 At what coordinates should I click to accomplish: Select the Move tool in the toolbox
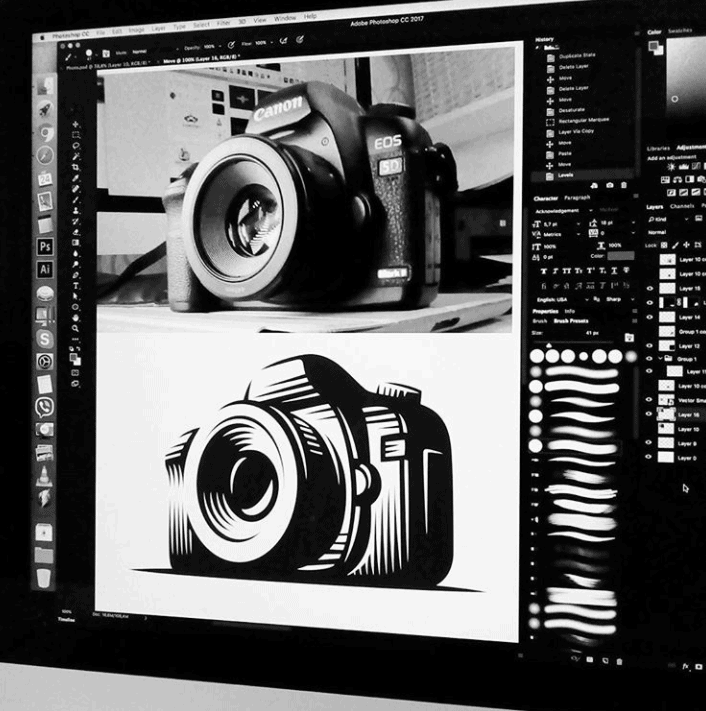pos(75,124)
